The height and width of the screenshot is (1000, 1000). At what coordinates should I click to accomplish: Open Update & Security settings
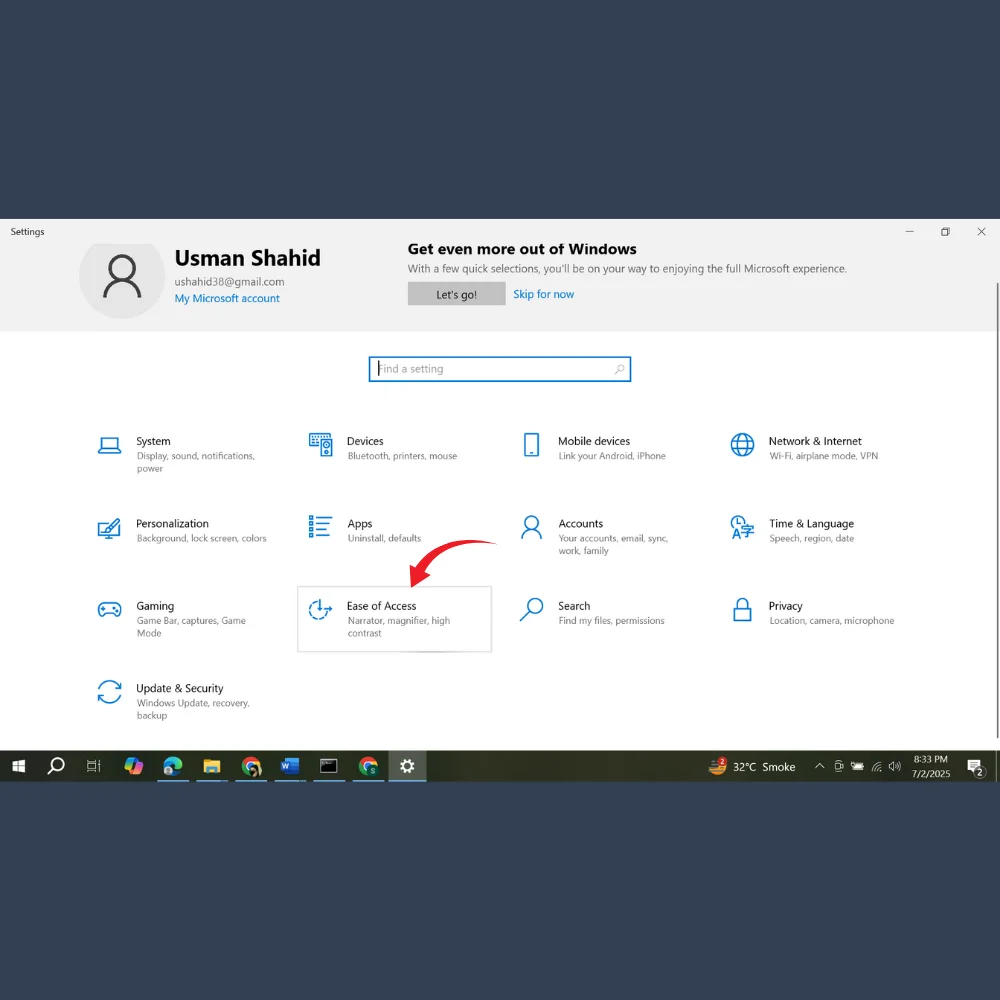(182, 701)
